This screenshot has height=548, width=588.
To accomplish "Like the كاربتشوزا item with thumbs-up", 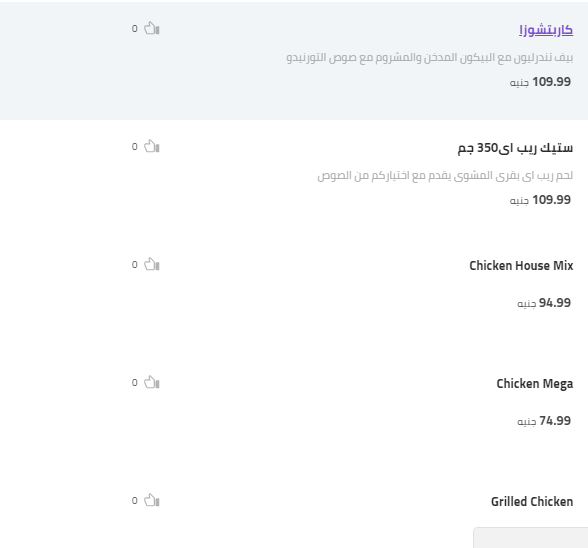I will tap(152, 28).
